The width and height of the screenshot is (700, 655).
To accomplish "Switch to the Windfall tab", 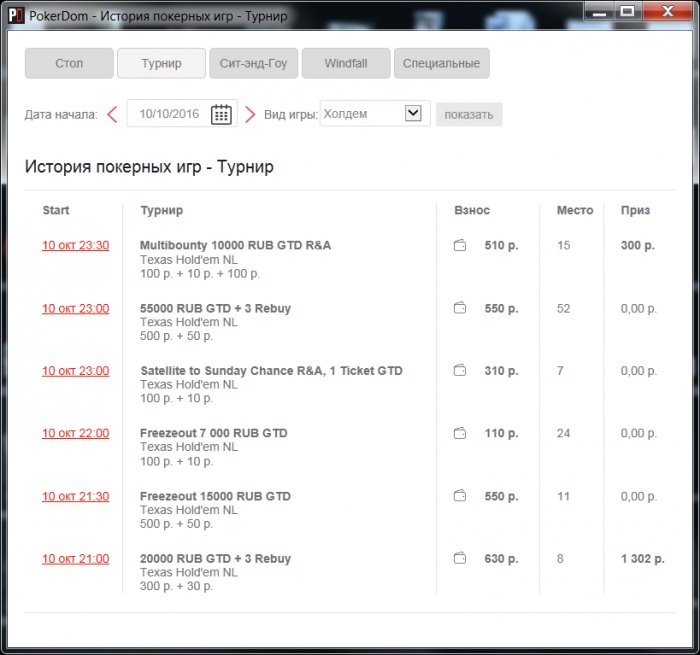I will point(346,63).
